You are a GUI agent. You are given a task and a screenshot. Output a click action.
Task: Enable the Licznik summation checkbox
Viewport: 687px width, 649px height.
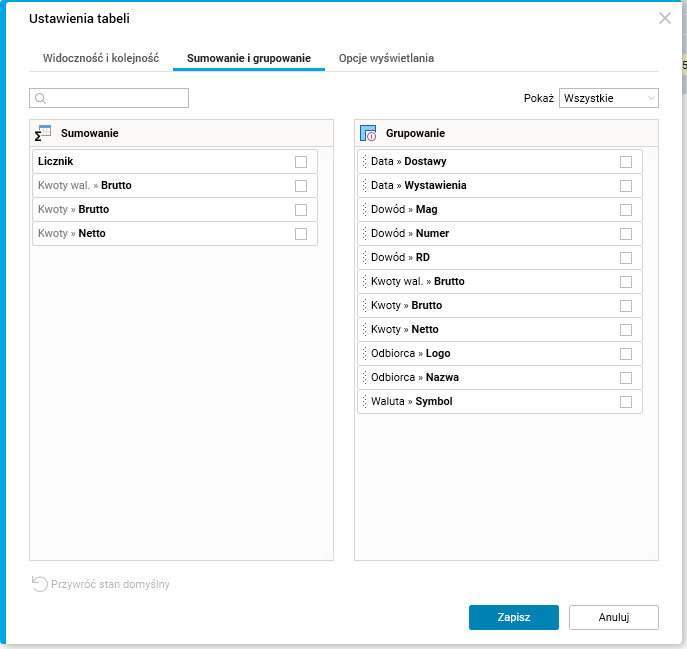[301, 162]
